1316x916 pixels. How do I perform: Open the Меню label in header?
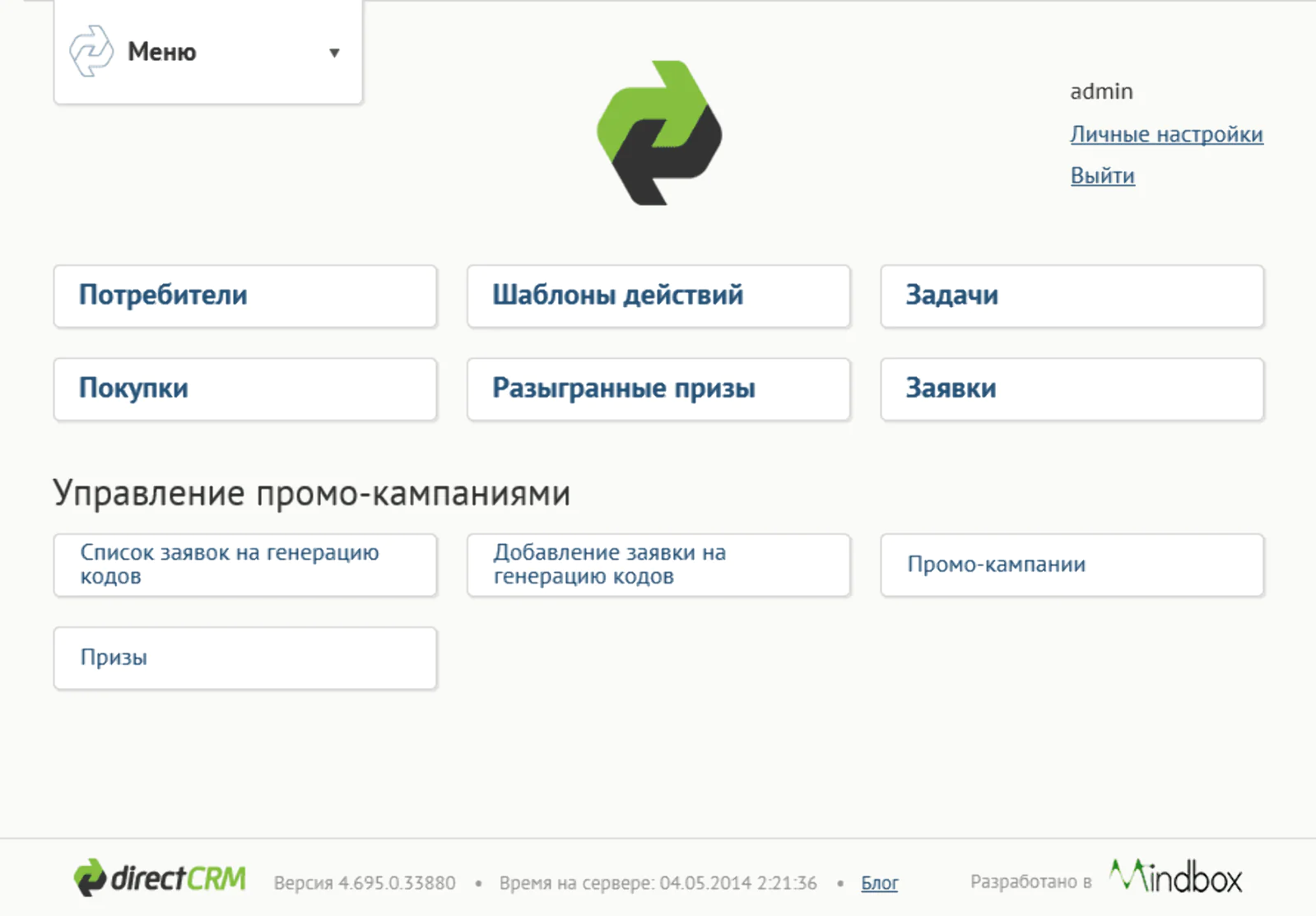(x=162, y=52)
